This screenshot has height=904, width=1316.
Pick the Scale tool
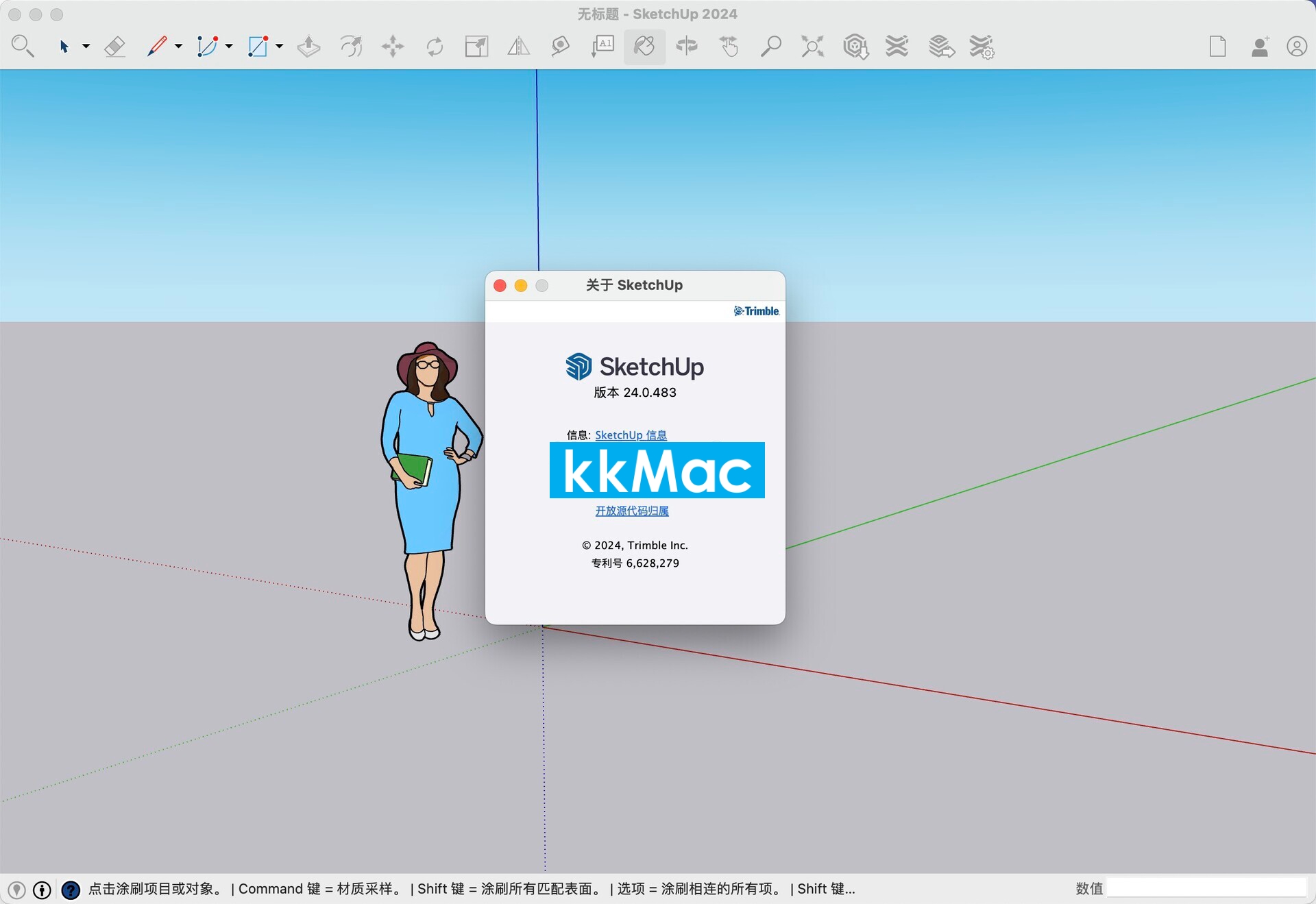point(476,47)
